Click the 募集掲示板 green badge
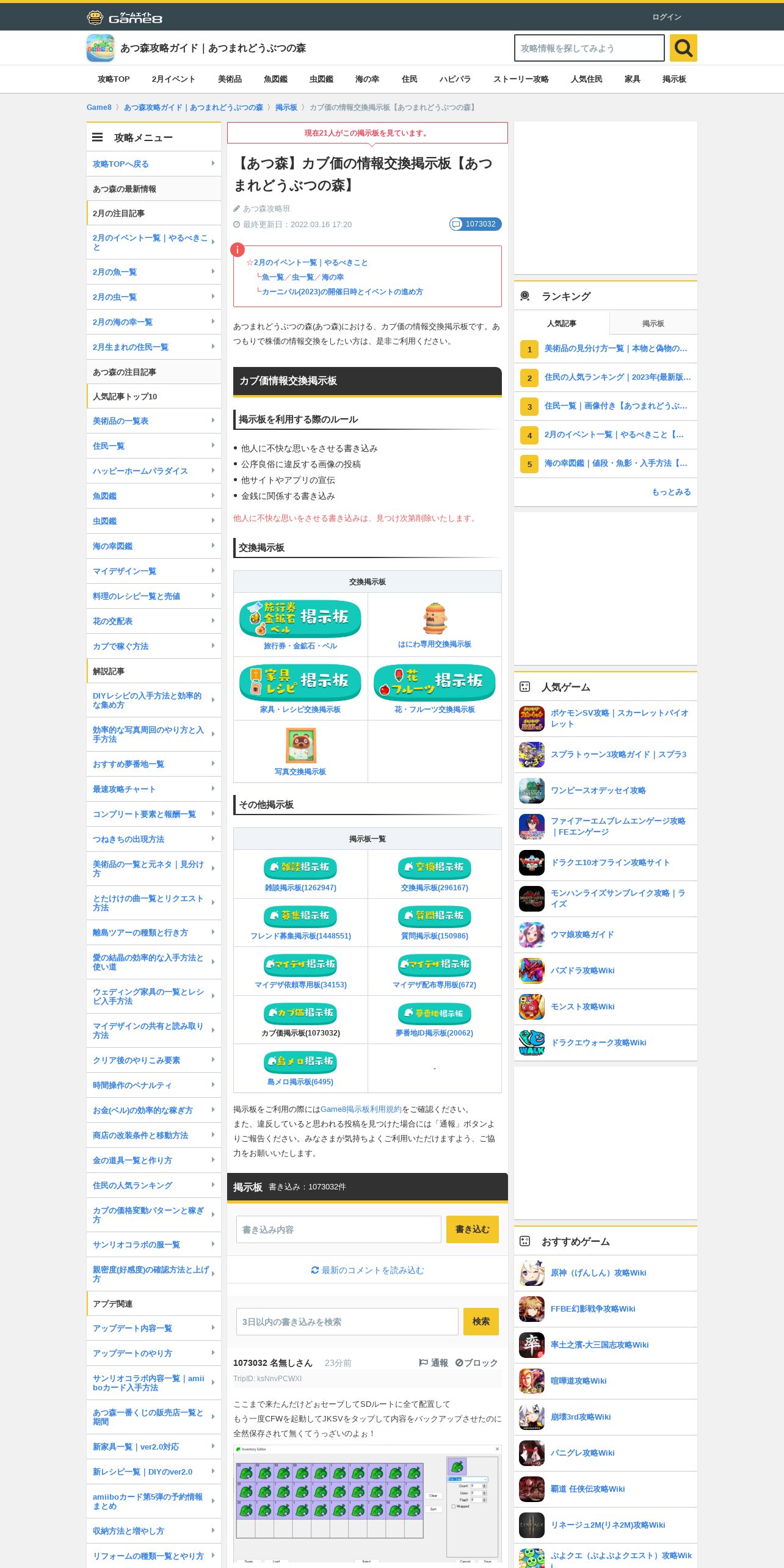The image size is (784, 1568). (x=300, y=916)
